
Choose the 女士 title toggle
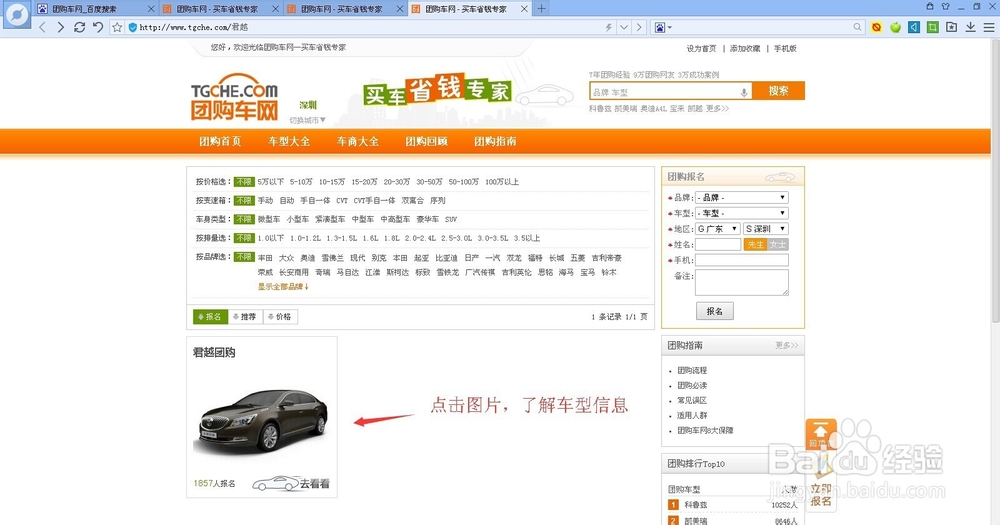click(x=777, y=244)
